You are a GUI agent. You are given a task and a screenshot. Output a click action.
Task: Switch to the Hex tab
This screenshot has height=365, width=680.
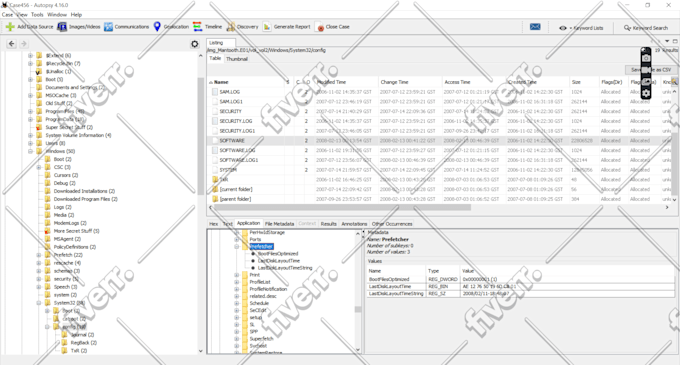tap(214, 224)
